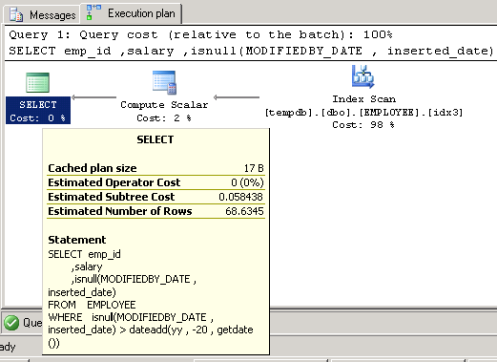Click the Estimated Subtree Cost value 0.058438
This screenshot has height=362, width=497.
point(241,197)
